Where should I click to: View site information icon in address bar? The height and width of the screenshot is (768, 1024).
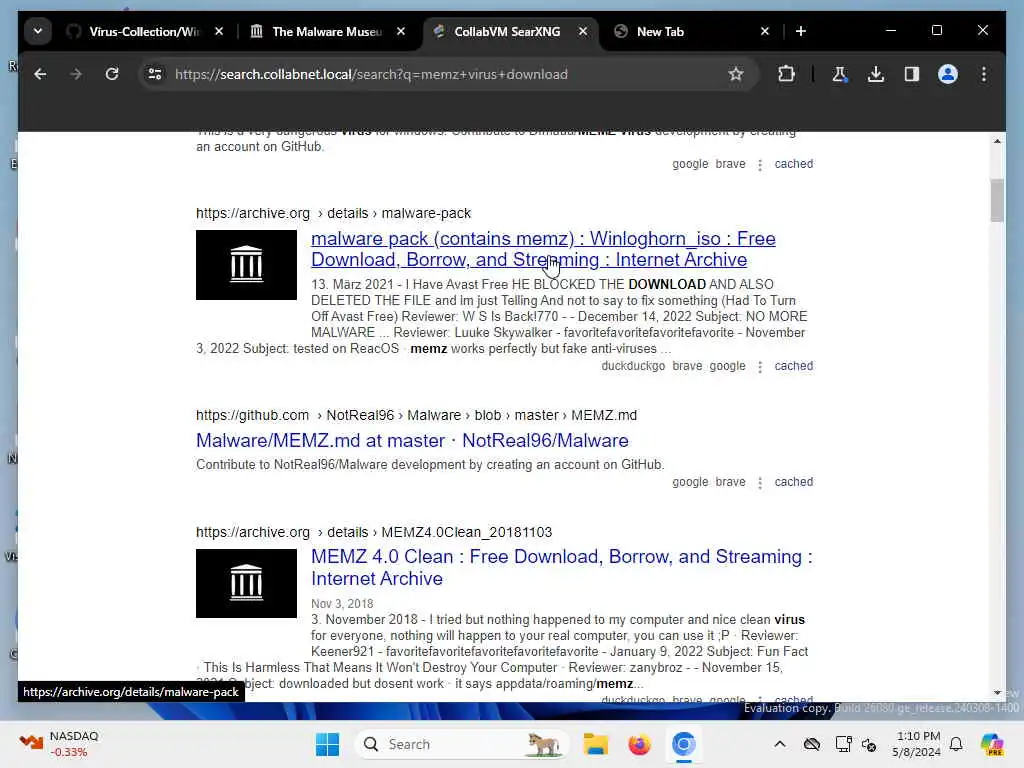[155, 74]
